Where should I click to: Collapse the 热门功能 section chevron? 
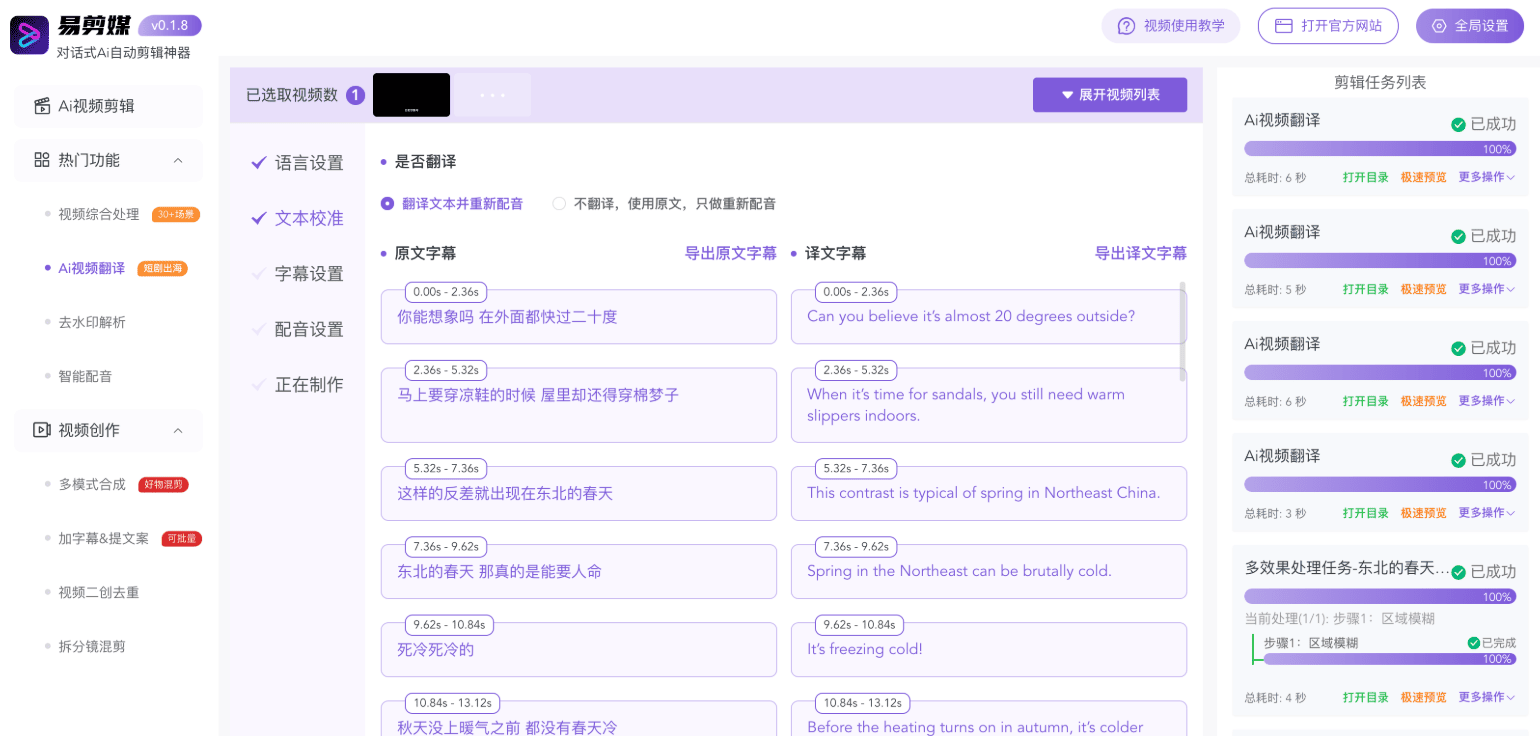pos(178,160)
